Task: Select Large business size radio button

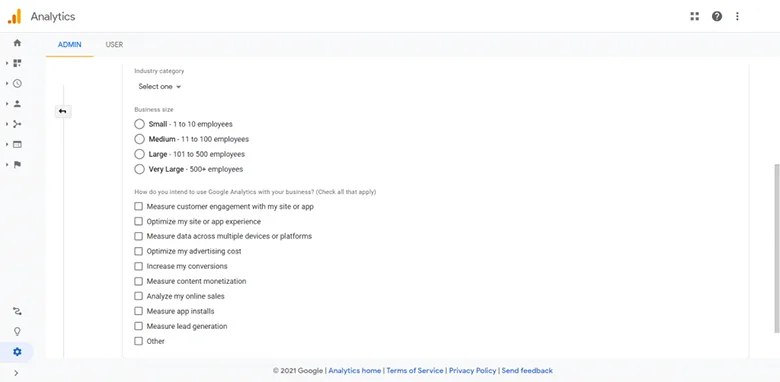Action: point(139,154)
